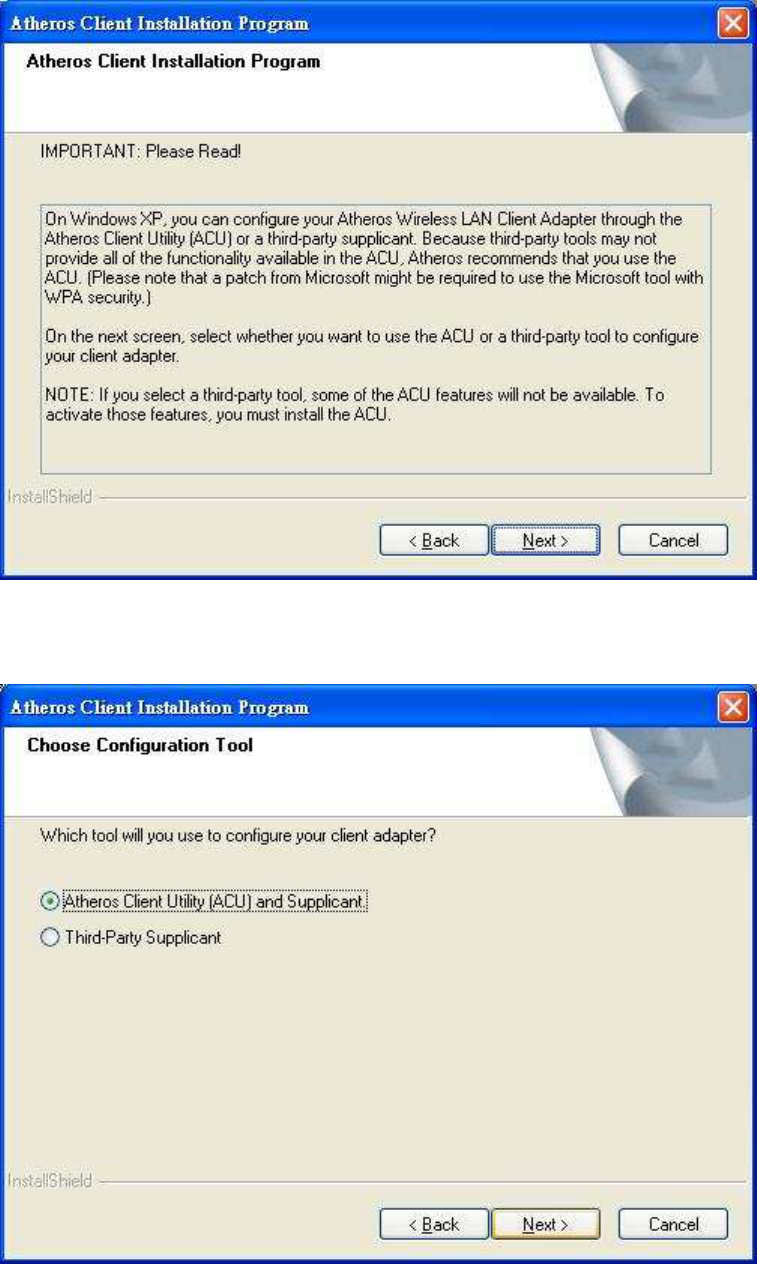The image size is (757, 1264).
Task: Click the title bar of Please Read dialog
Action: pyautogui.click(x=360, y=23)
